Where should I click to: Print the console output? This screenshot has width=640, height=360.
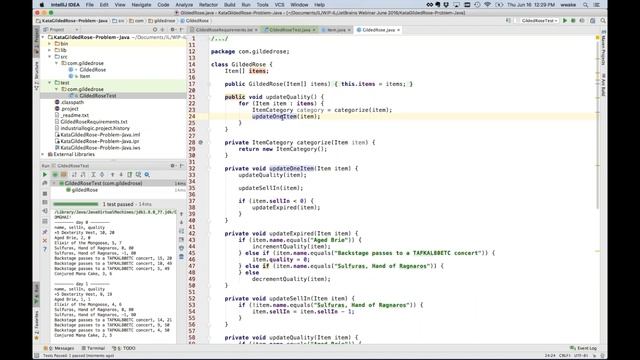pyautogui.click(x=182, y=248)
